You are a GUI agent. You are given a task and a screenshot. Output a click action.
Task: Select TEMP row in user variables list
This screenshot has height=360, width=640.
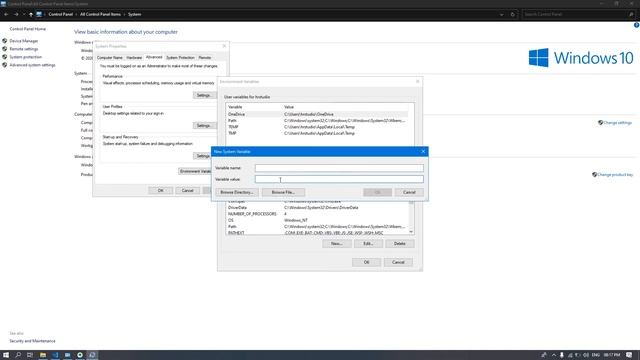pyautogui.click(x=317, y=127)
